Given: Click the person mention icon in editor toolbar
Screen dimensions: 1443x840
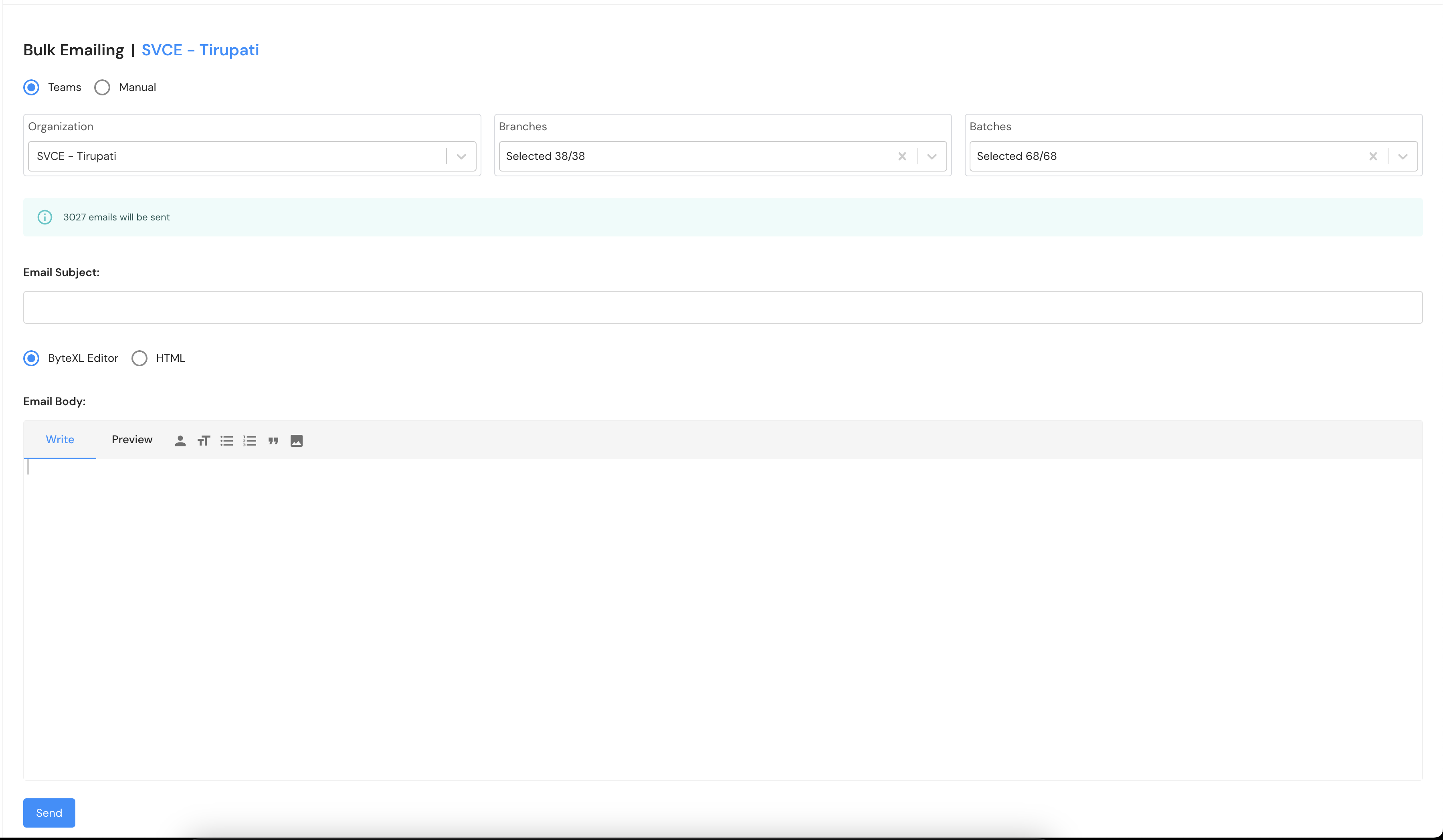Looking at the screenshot, I should click(180, 440).
